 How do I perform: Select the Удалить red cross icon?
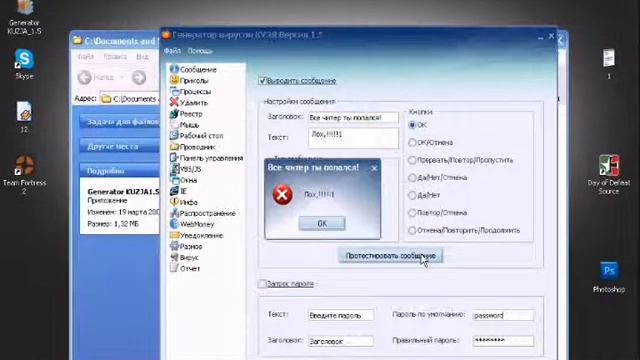point(174,102)
